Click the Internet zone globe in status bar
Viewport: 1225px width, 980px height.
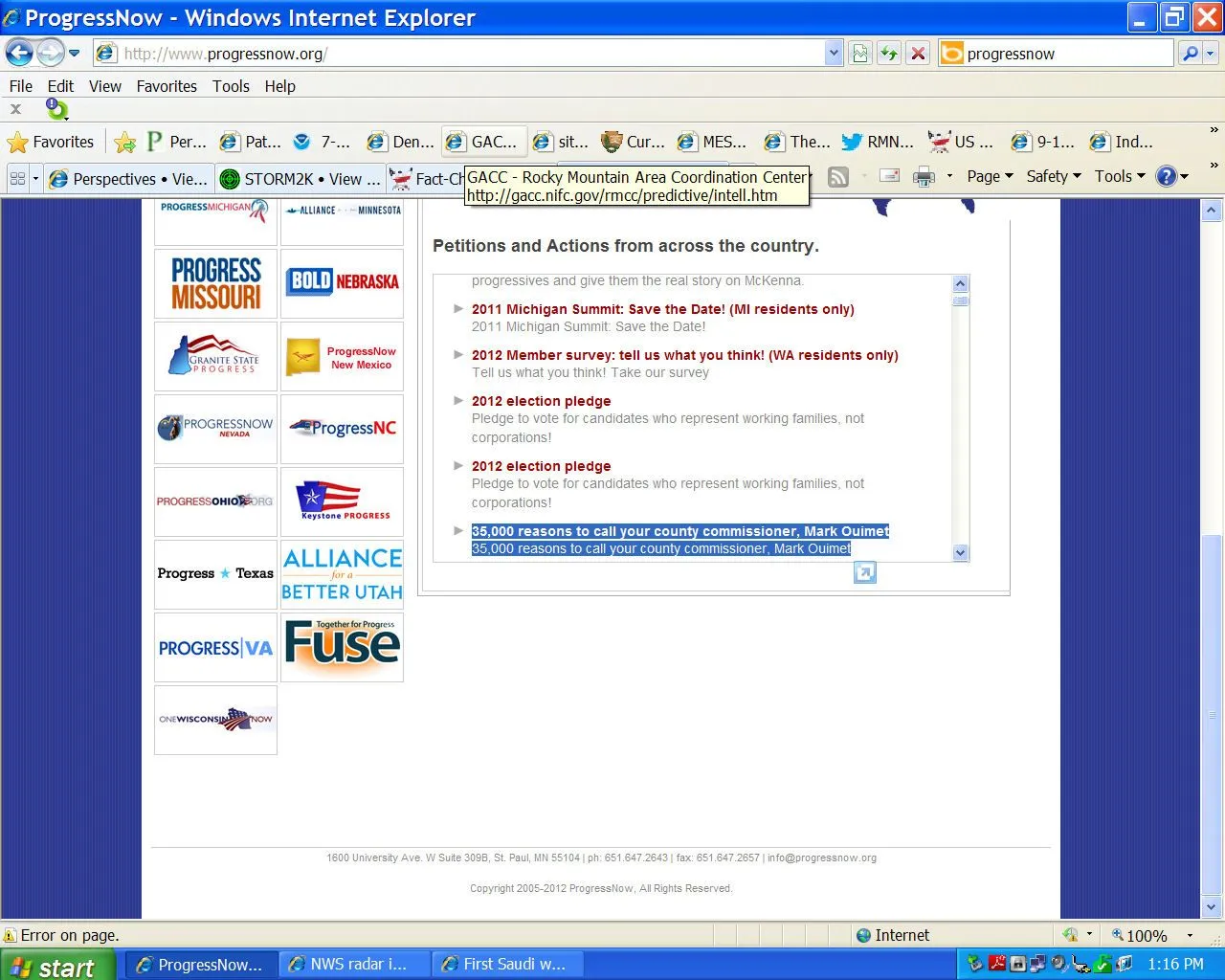863,936
